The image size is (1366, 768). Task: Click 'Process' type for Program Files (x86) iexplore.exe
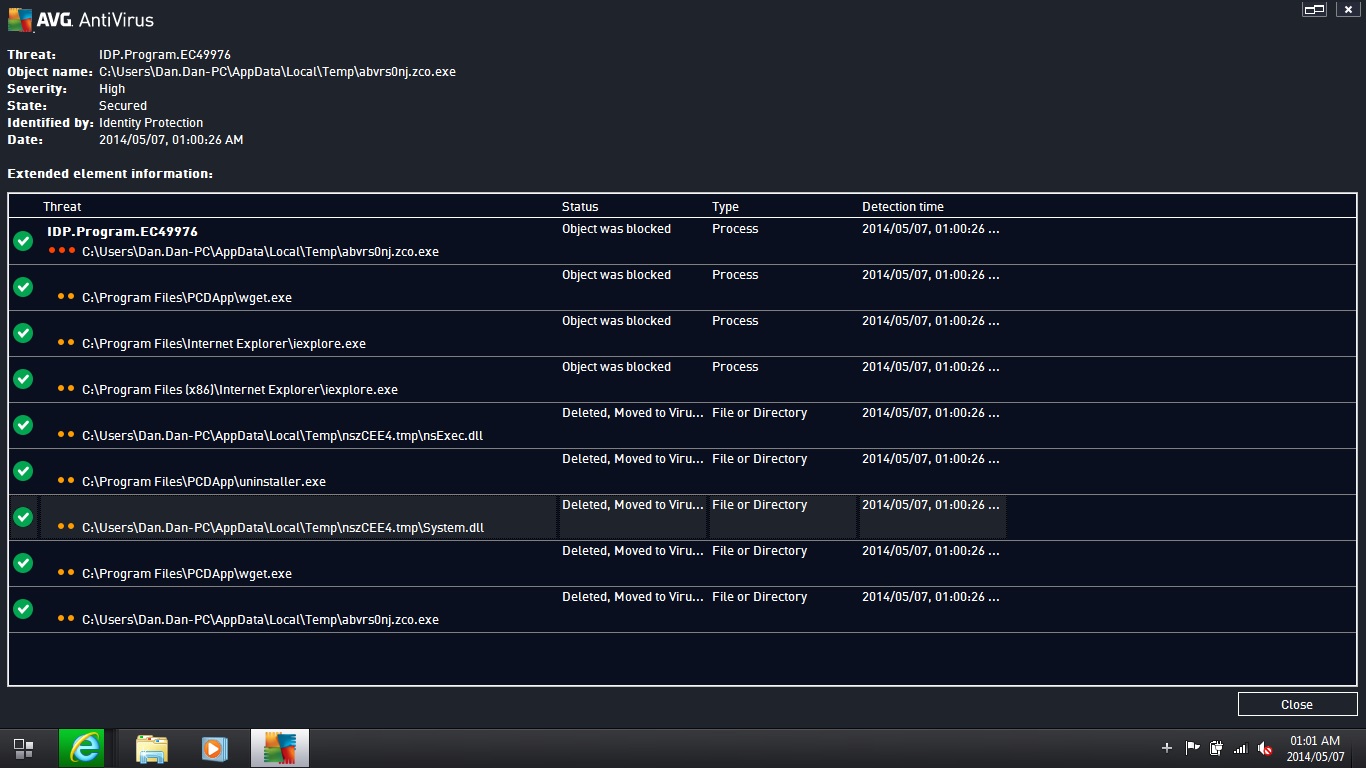pyautogui.click(x=735, y=367)
